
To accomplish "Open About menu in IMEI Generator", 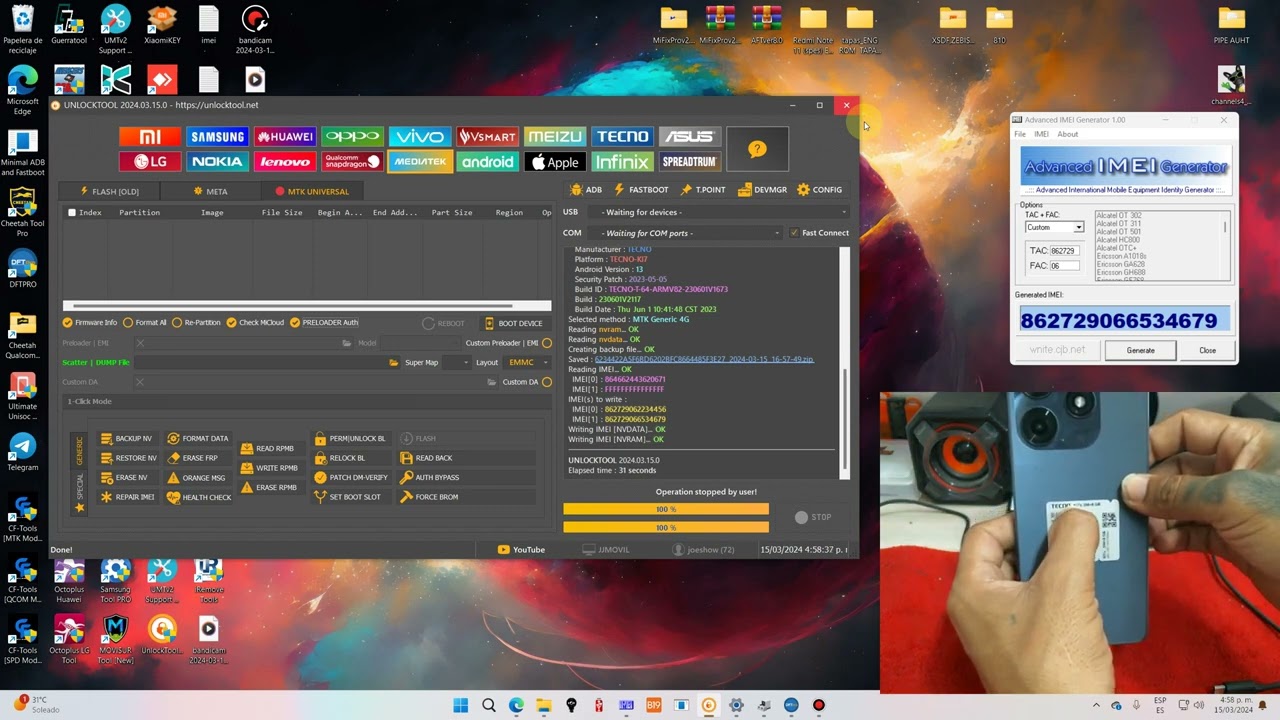I will [1068, 134].
